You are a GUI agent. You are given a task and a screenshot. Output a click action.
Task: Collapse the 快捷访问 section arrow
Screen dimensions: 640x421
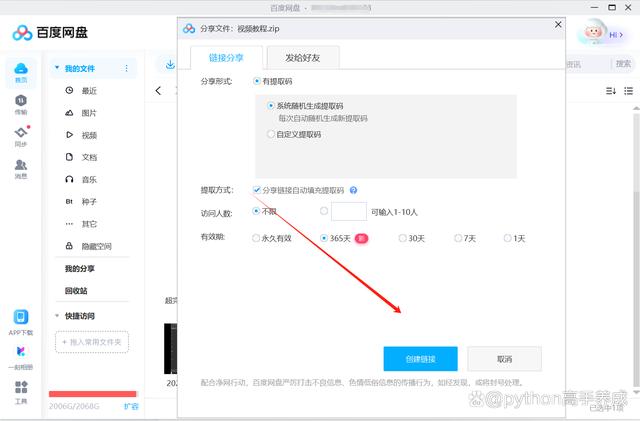(57, 316)
